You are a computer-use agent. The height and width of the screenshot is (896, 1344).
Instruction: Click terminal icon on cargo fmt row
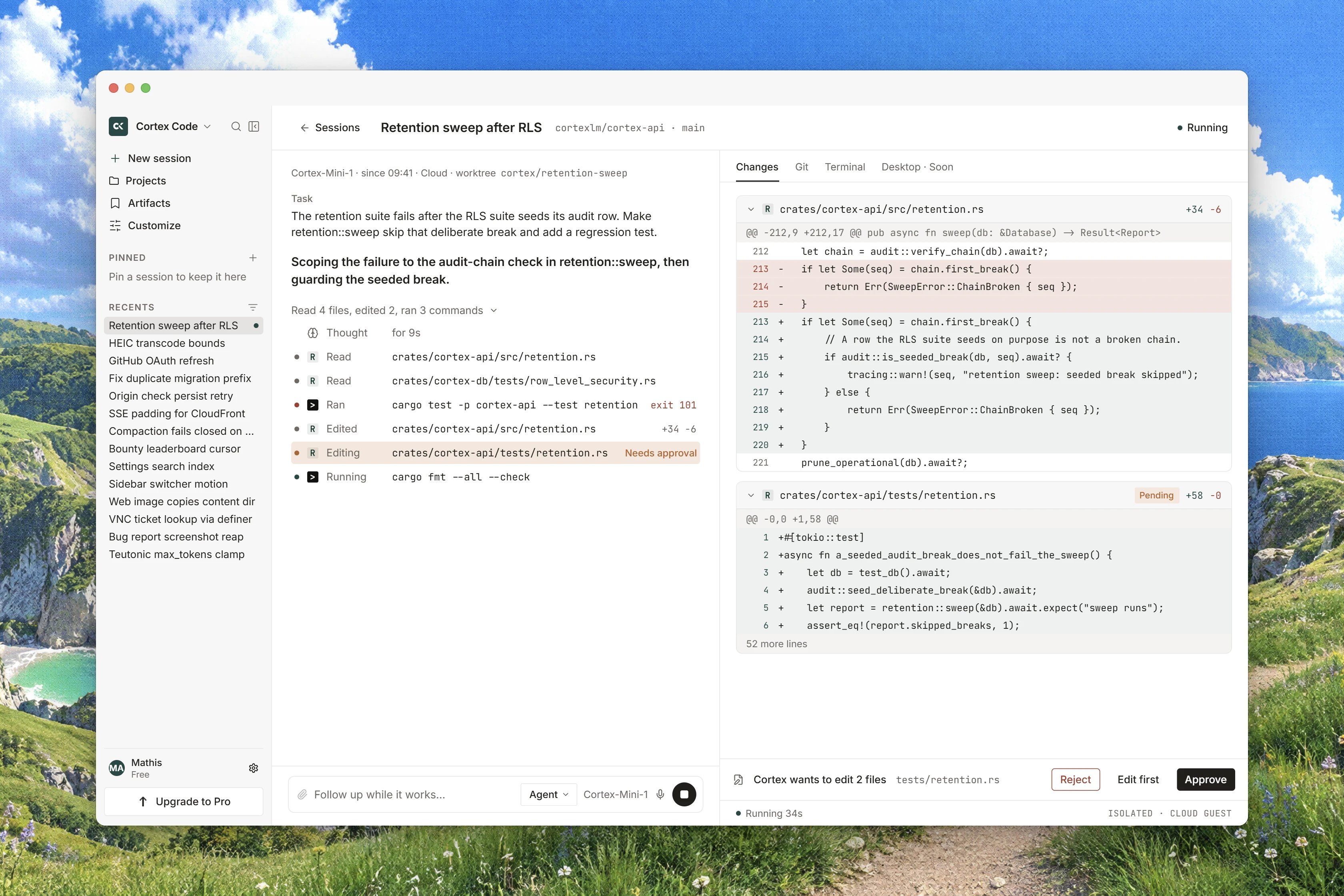point(312,477)
